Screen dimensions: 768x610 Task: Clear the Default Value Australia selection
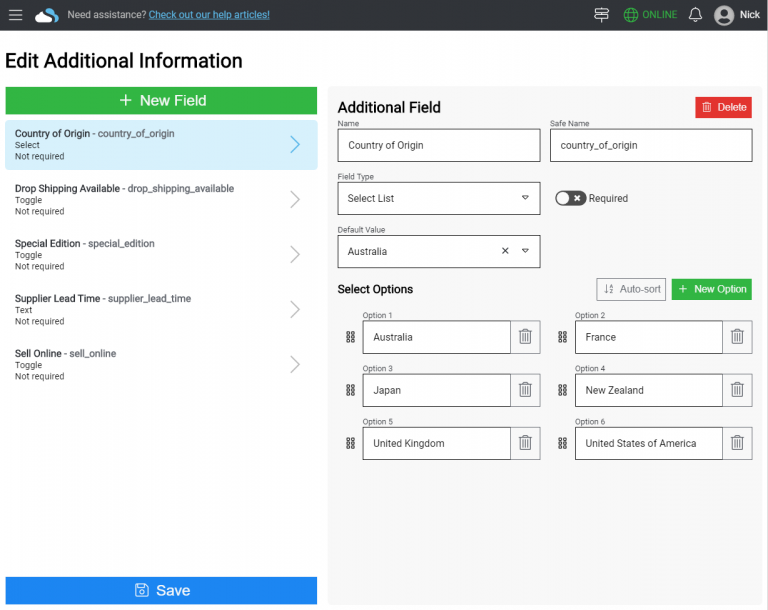click(x=505, y=251)
